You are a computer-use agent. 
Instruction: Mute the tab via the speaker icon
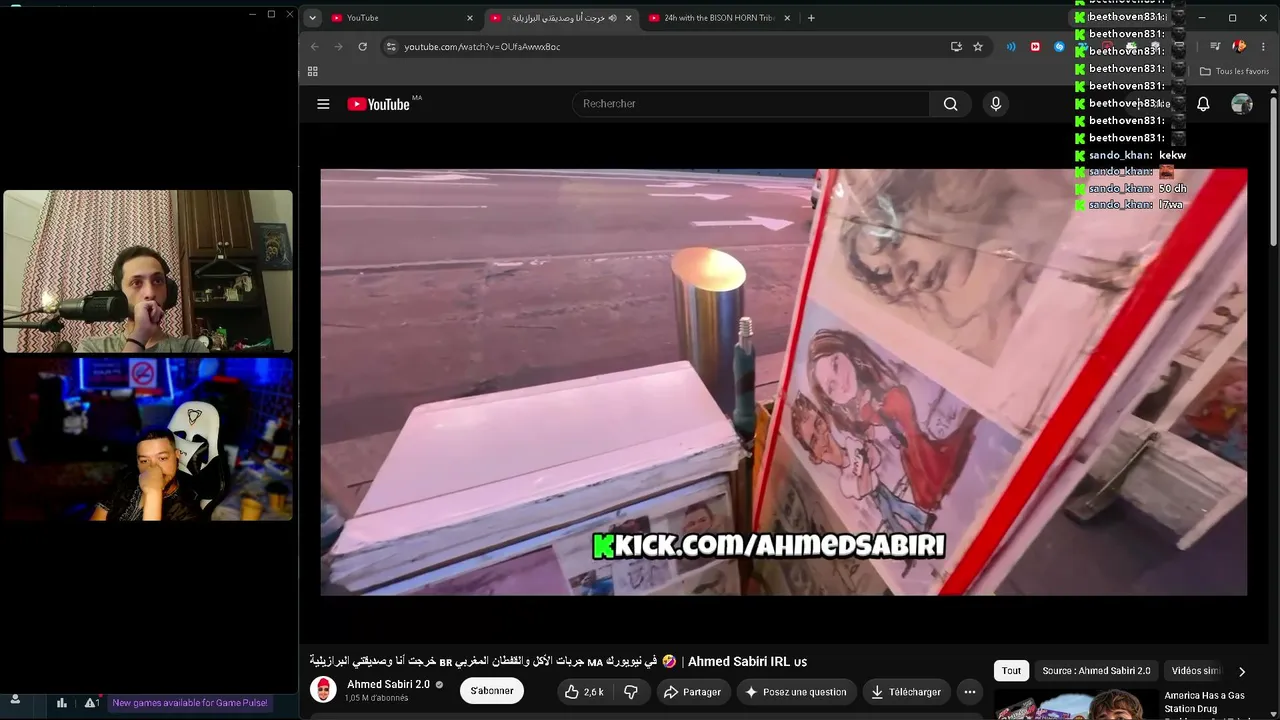612,18
